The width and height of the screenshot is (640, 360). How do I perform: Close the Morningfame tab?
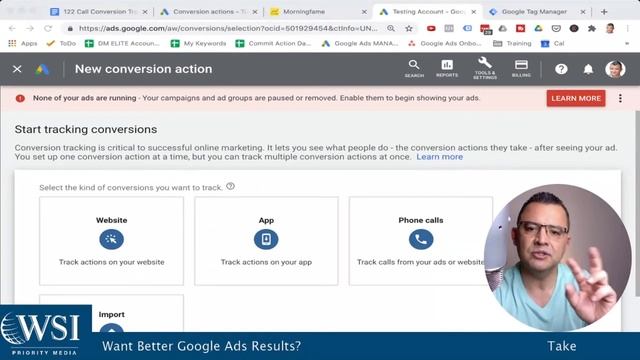(364, 12)
